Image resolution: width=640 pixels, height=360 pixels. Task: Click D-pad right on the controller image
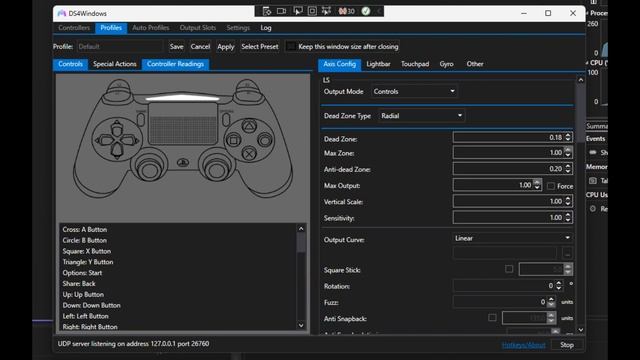pyautogui.click(x=130, y=140)
